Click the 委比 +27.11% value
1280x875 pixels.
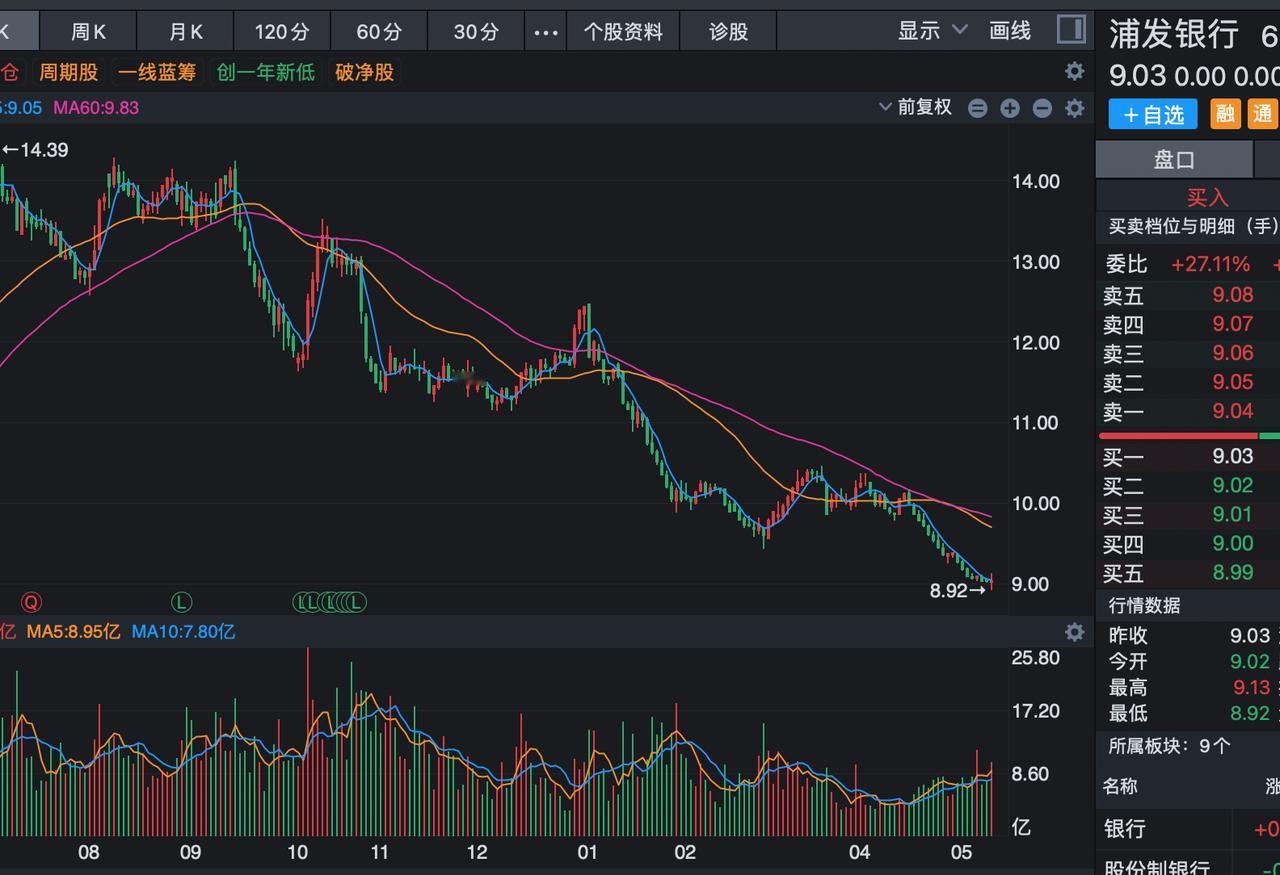point(1210,264)
